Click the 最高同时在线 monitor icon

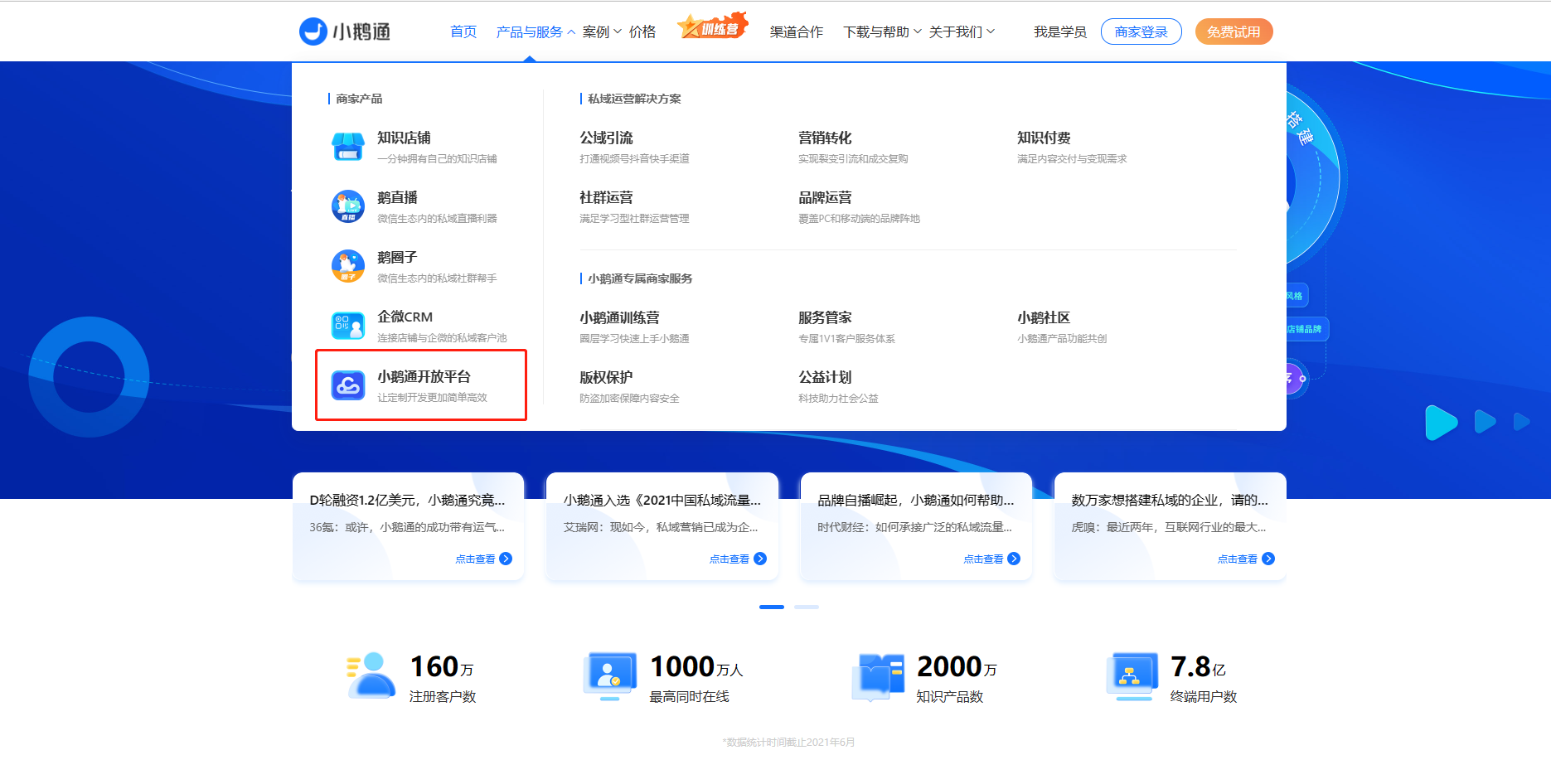click(610, 676)
